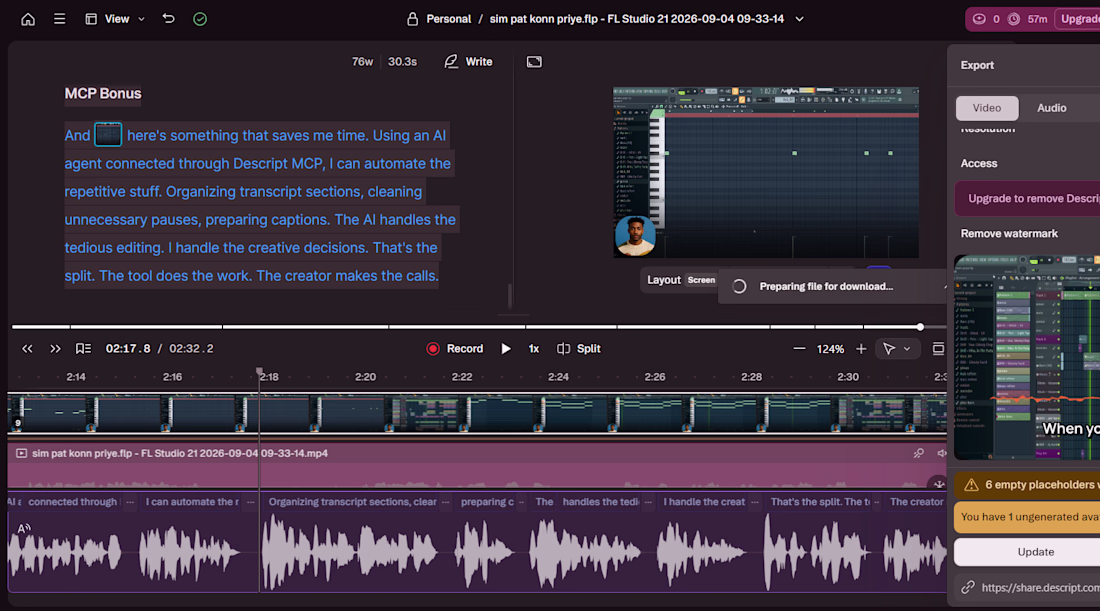Viewport: 1100px width, 611px height.
Task: Click the canvas aspect ratio icon
Action: tap(534, 62)
